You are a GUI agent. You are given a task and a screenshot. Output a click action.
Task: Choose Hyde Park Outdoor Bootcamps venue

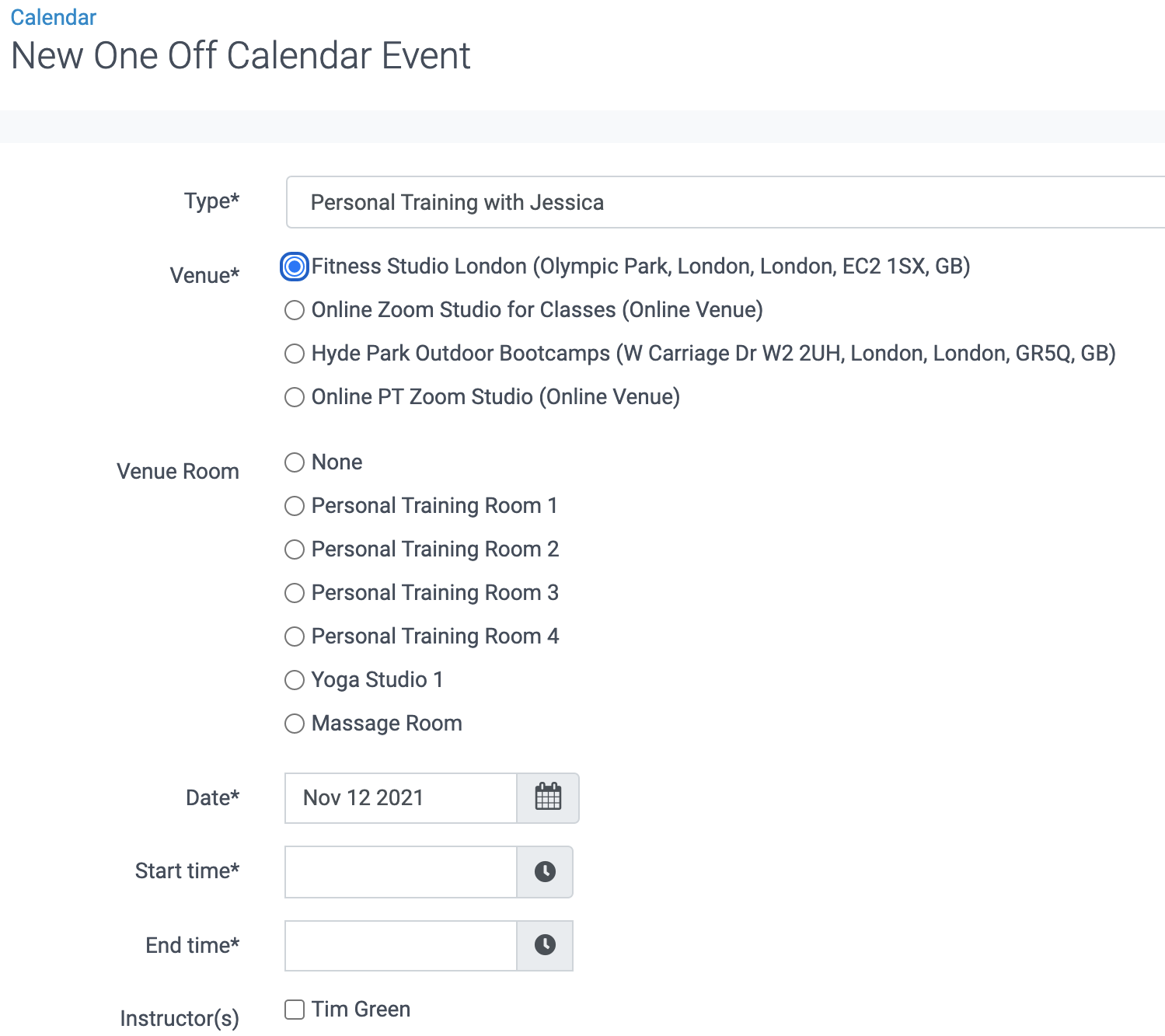pyautogui.click(x=295, y=354)
